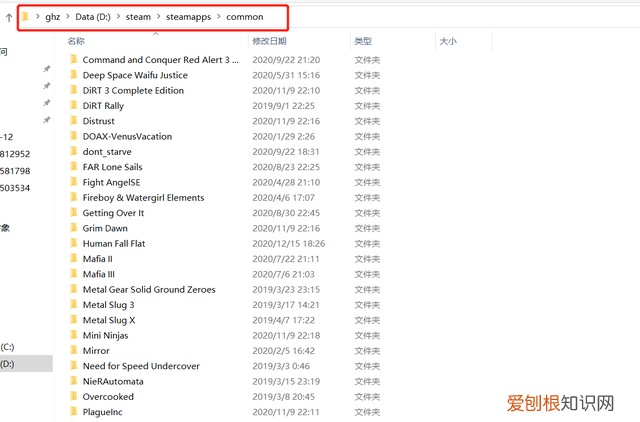
Task: Click the folder icon next to Grim Dawn
Action: click(x=73, y=228)
